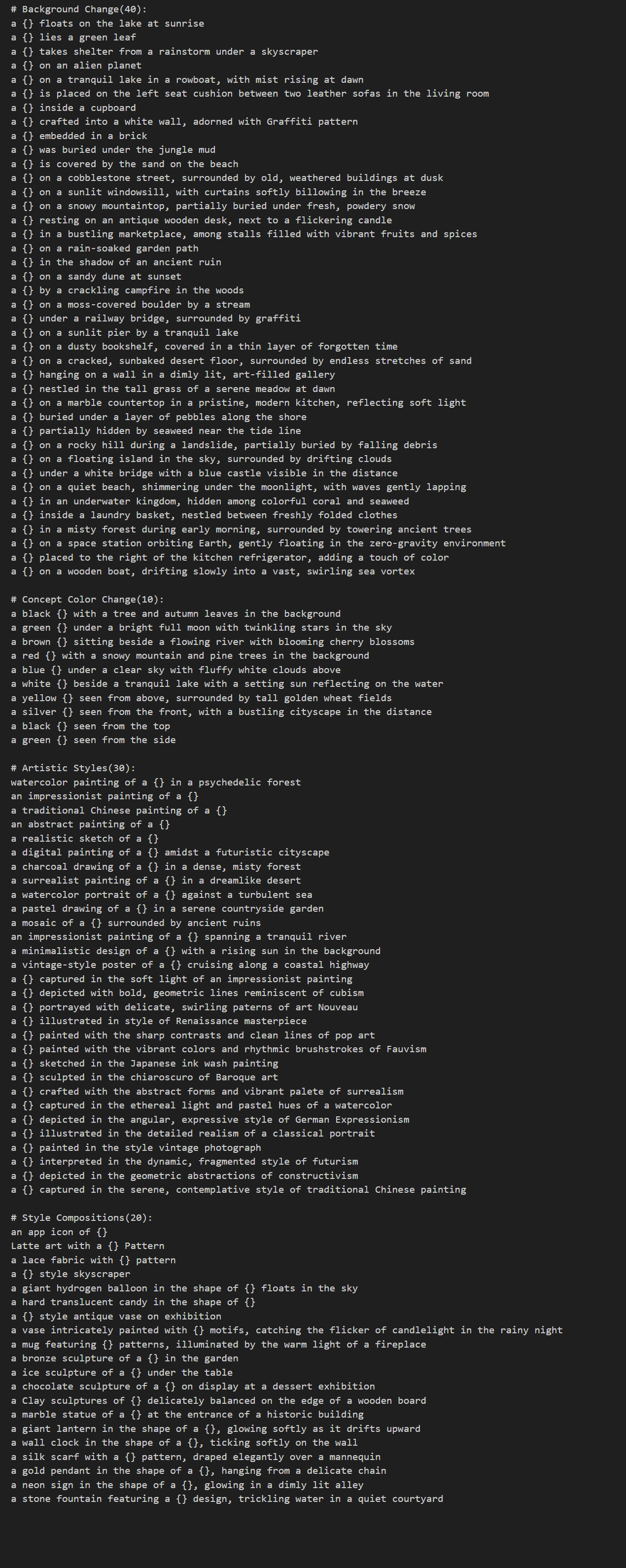626x1568 pixels.
Task: Click the "# Background Change(40):" heading line
Action: 78,9
